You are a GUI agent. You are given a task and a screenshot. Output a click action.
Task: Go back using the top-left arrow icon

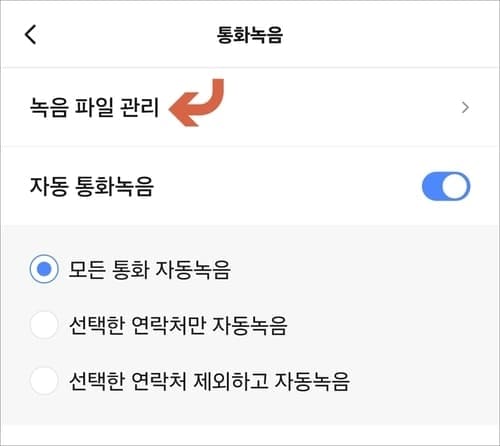tap(31, 35)
